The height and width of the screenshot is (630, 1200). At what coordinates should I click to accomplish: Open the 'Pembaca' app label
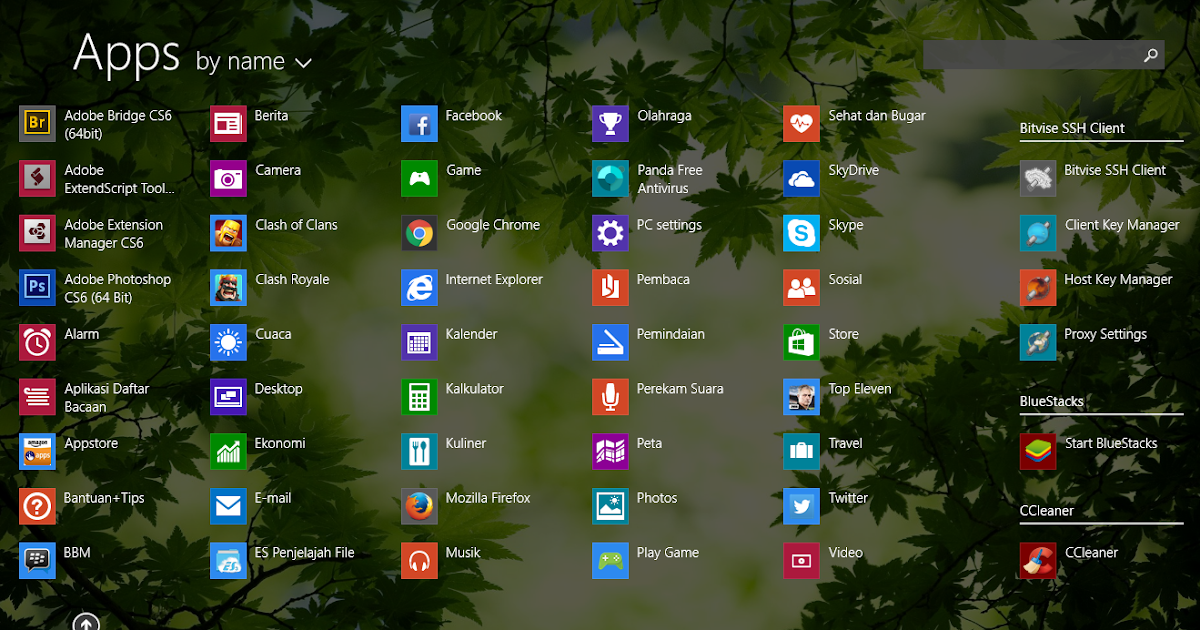[x=663, y=279]
